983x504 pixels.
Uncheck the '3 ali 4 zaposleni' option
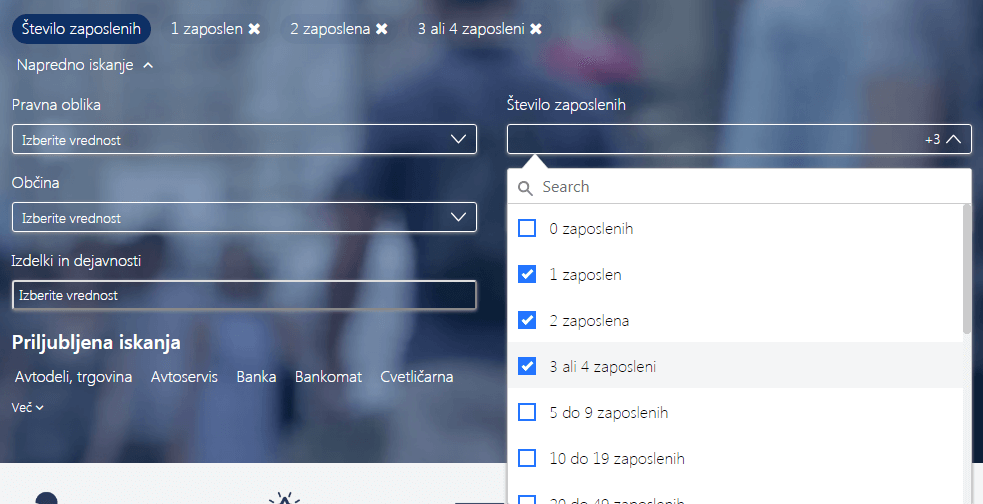pyautogui.click(x=527, y=367)
